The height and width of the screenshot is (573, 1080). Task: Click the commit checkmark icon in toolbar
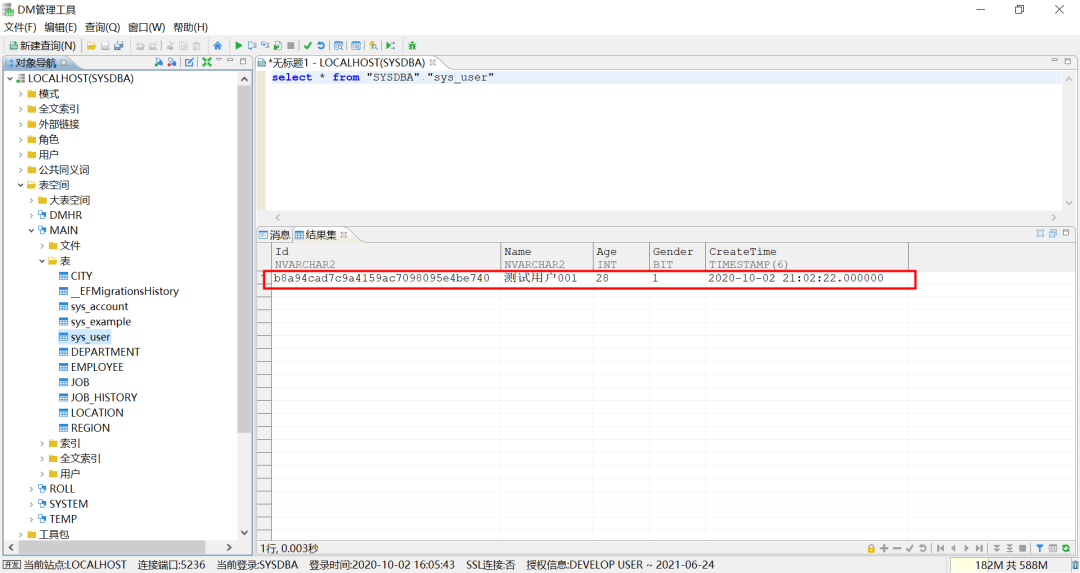click(308, 45)
